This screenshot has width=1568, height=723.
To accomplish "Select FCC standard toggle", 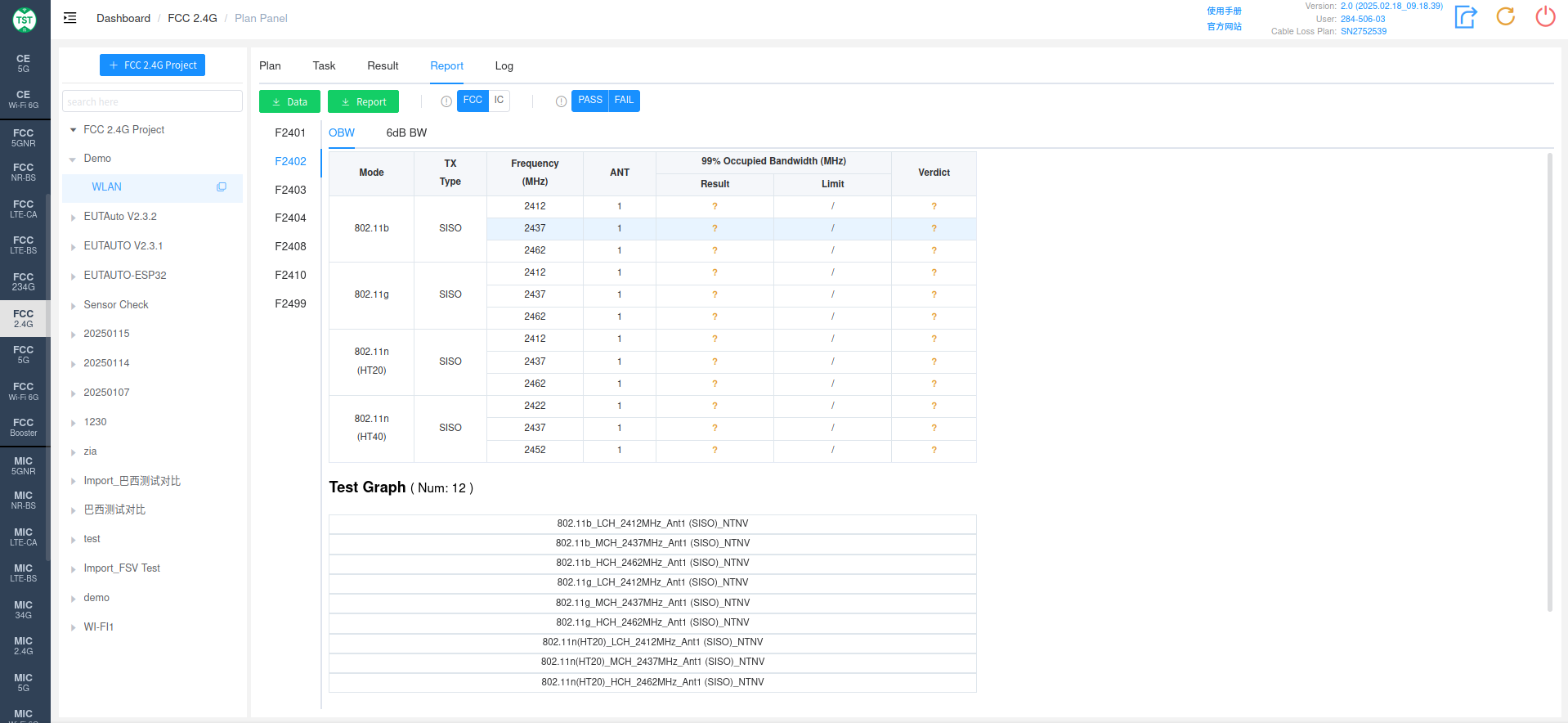I will tap(473, 101).
